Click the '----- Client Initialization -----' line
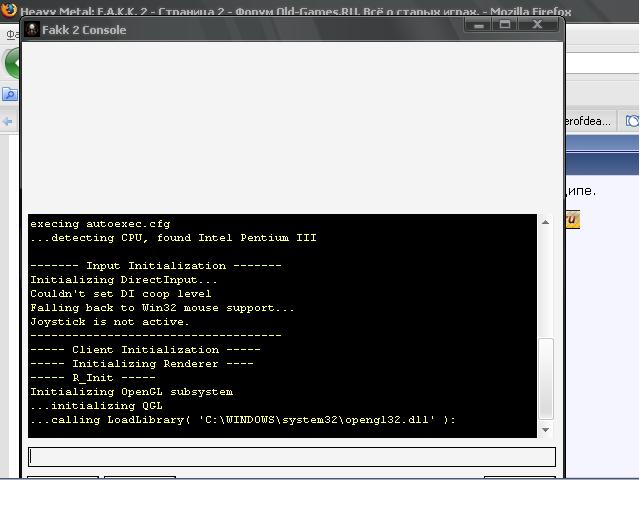Screen dimensions: 640x512 pos(145,349)
